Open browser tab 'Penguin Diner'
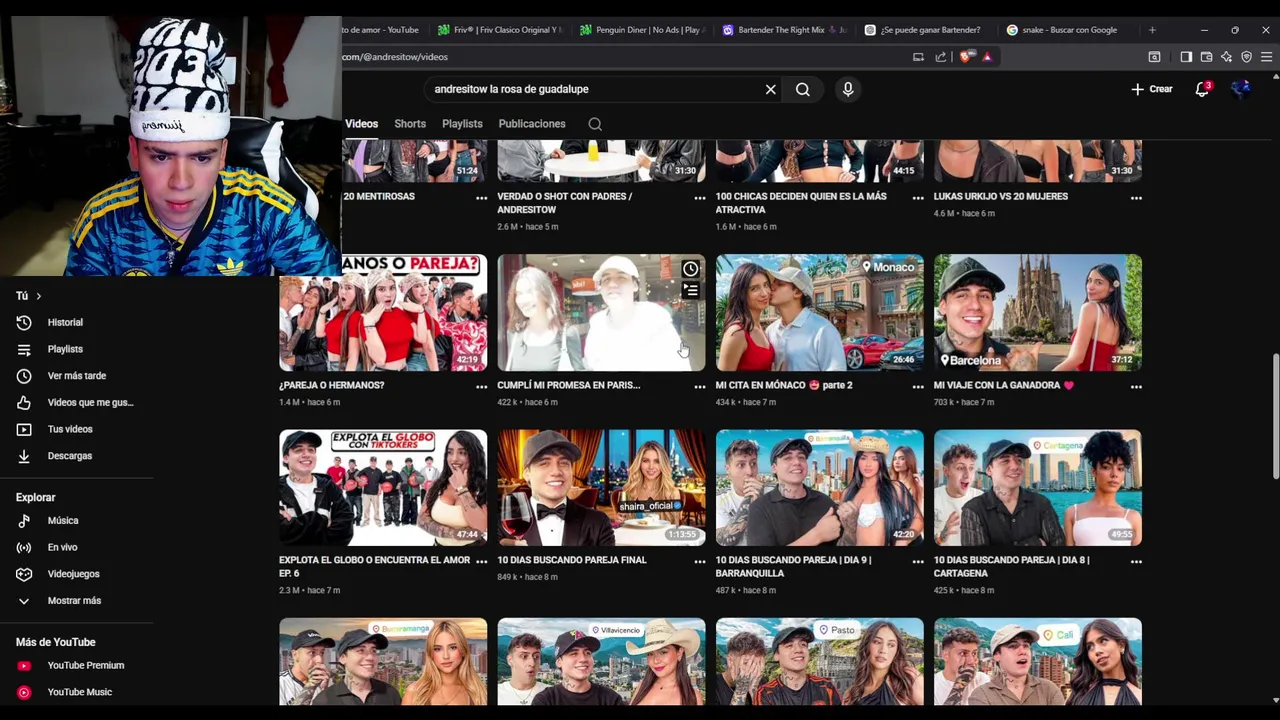 (x=641, y=30)
